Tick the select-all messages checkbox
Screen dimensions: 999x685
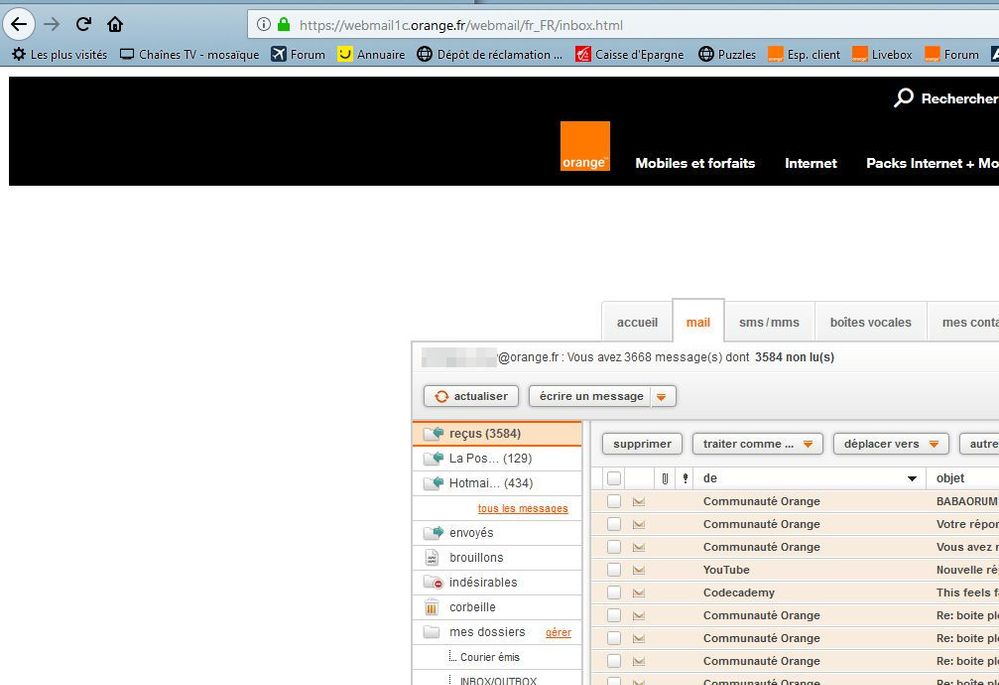coord(614,478)
